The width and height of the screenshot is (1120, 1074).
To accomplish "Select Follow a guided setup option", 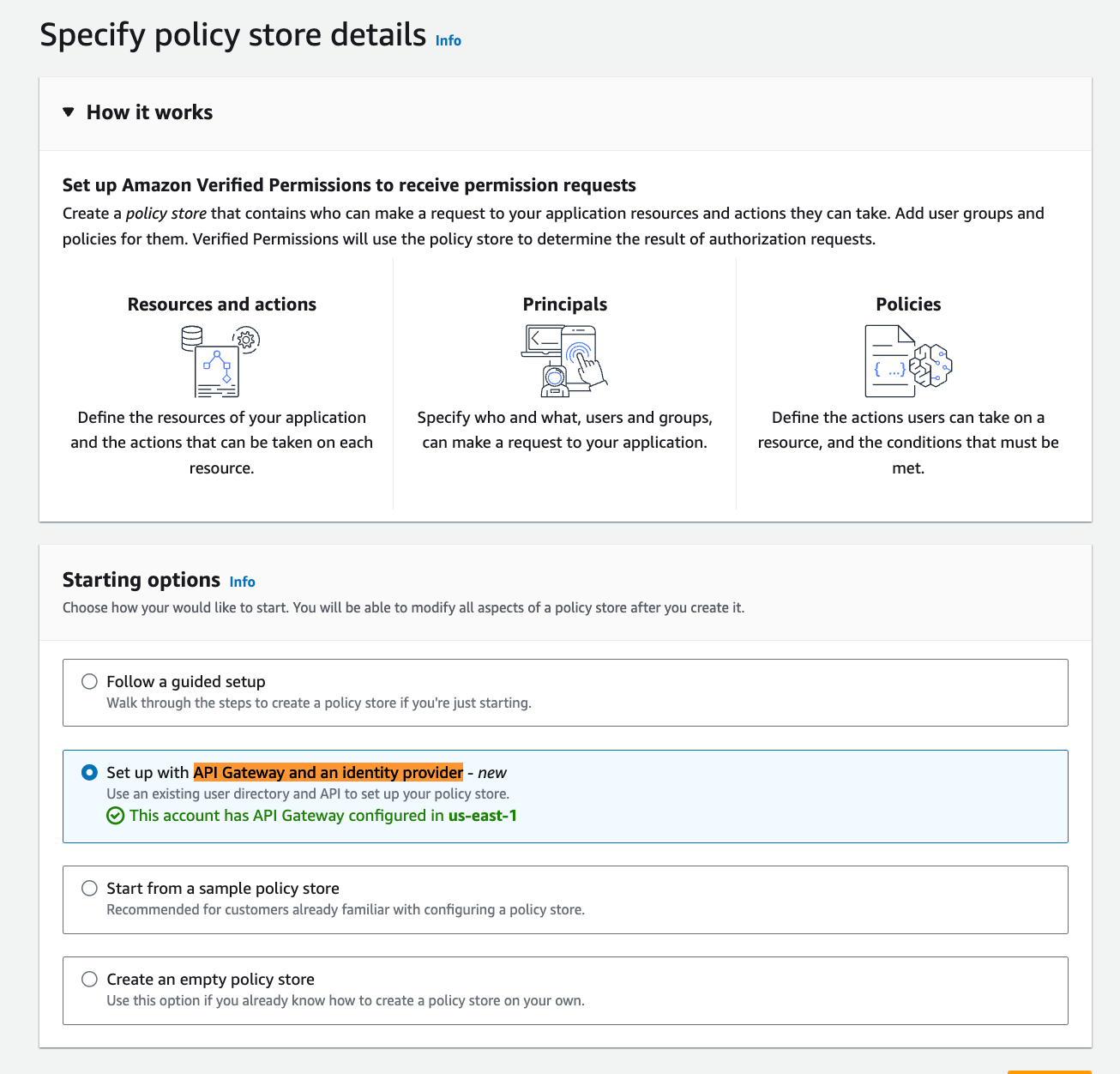I will point(89,682).
